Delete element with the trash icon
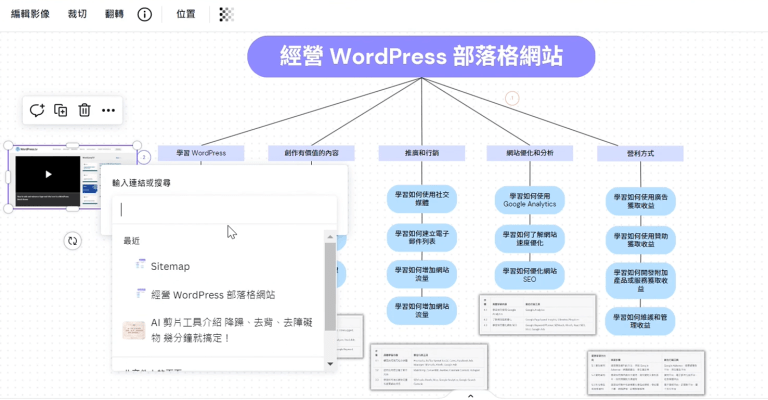768x400 pixels. 84,110
